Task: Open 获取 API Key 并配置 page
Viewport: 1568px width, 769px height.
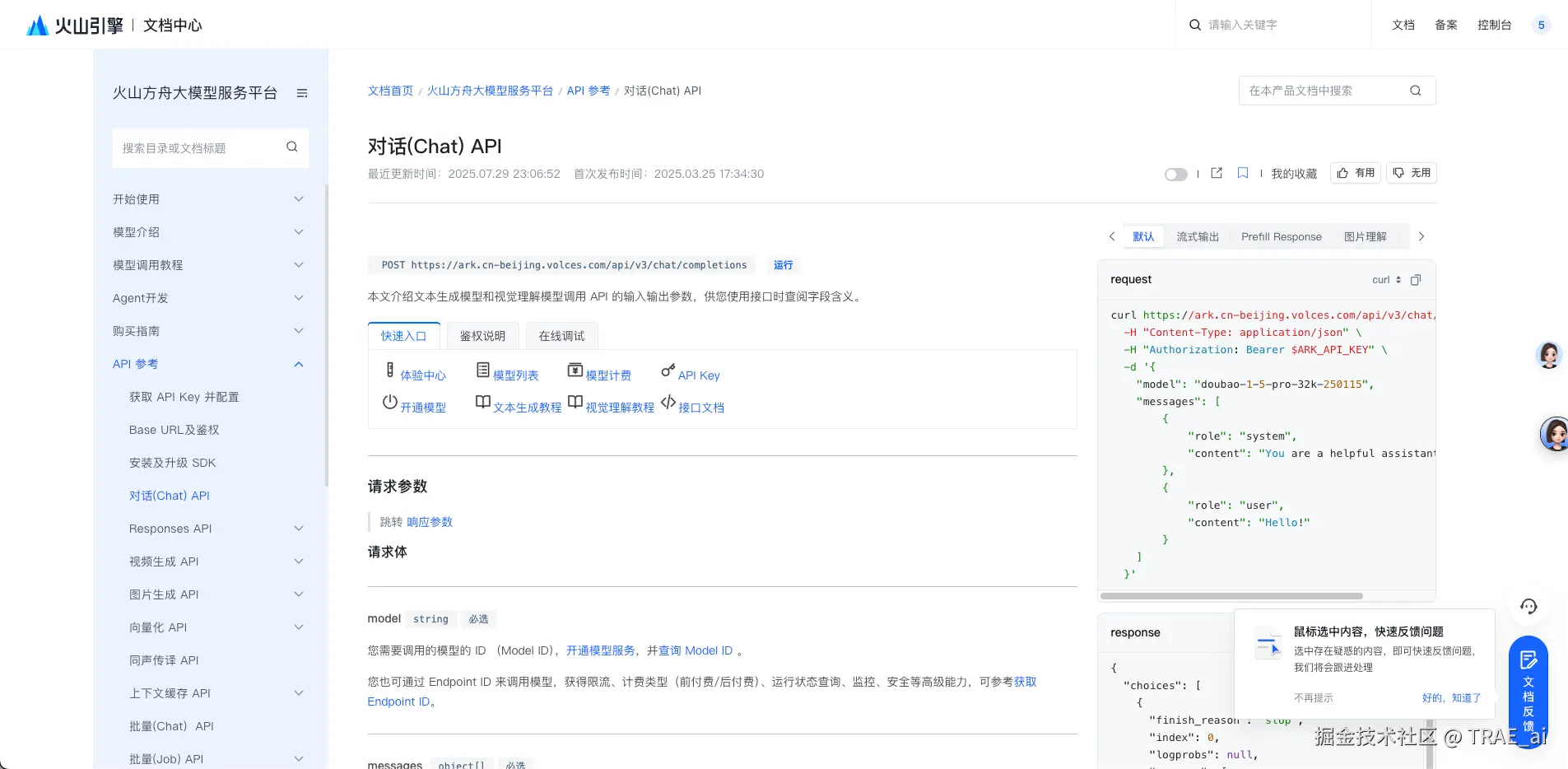Action: click(184, 397)
